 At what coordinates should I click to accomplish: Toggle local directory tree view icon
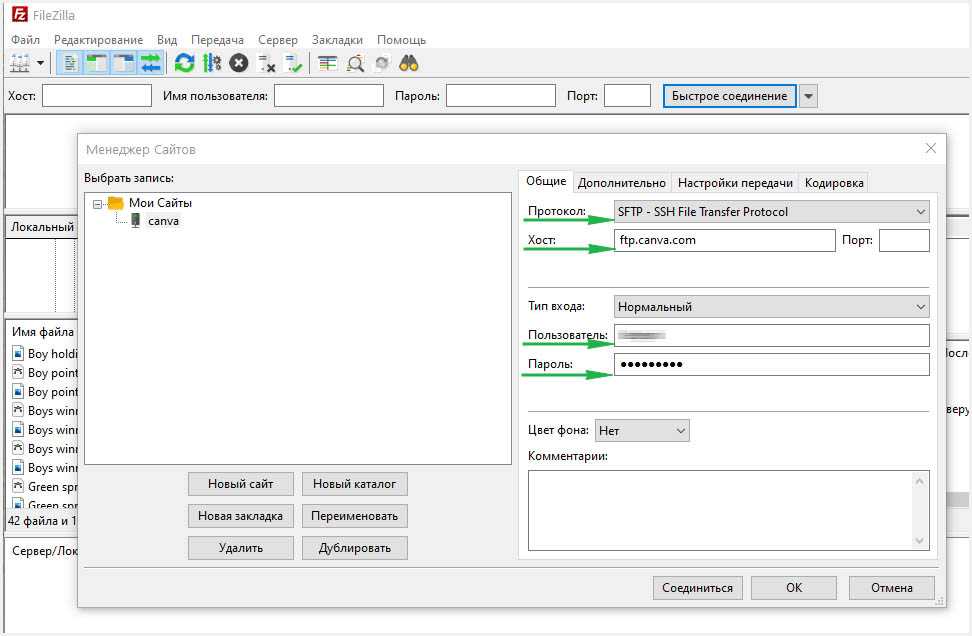click(97, 63)
